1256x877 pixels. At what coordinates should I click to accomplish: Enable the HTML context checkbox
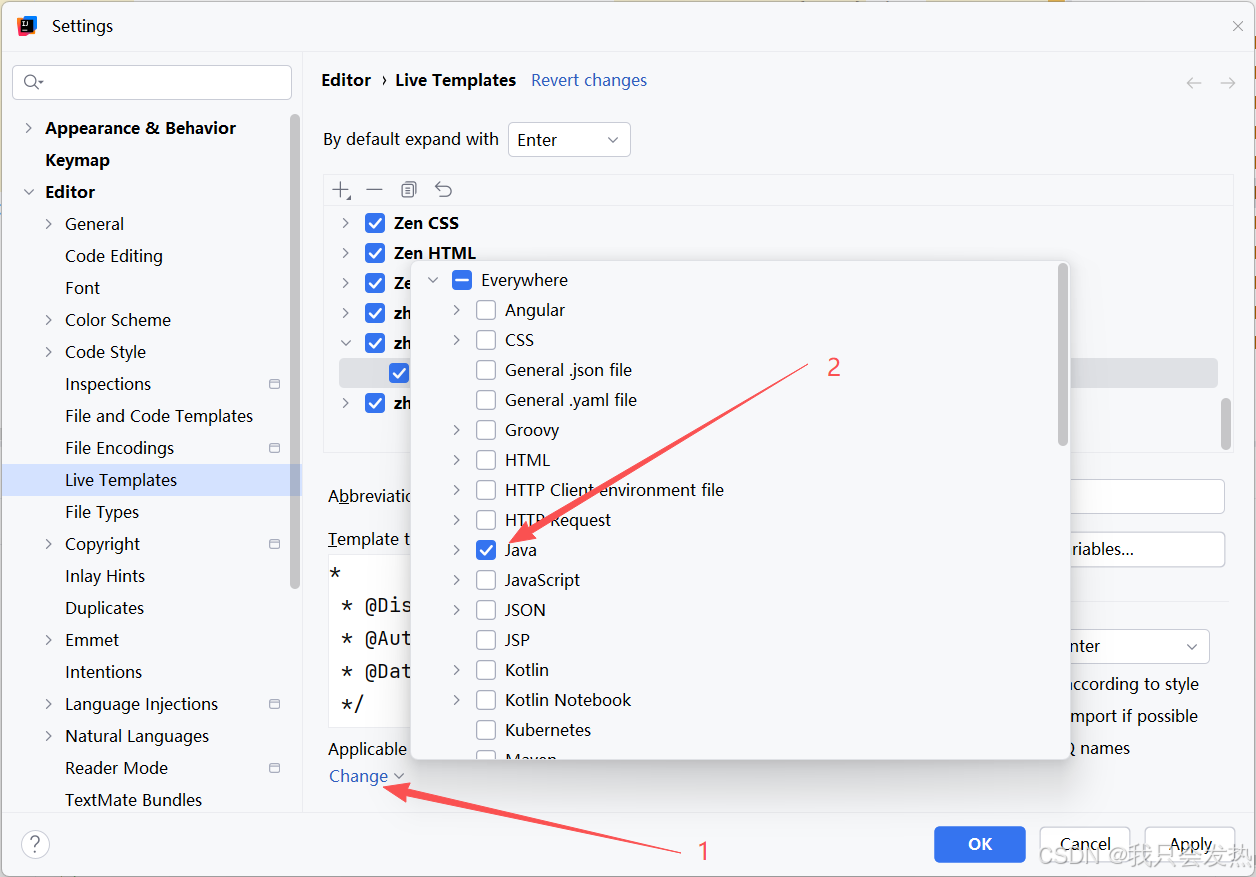(x=486, y=460)
